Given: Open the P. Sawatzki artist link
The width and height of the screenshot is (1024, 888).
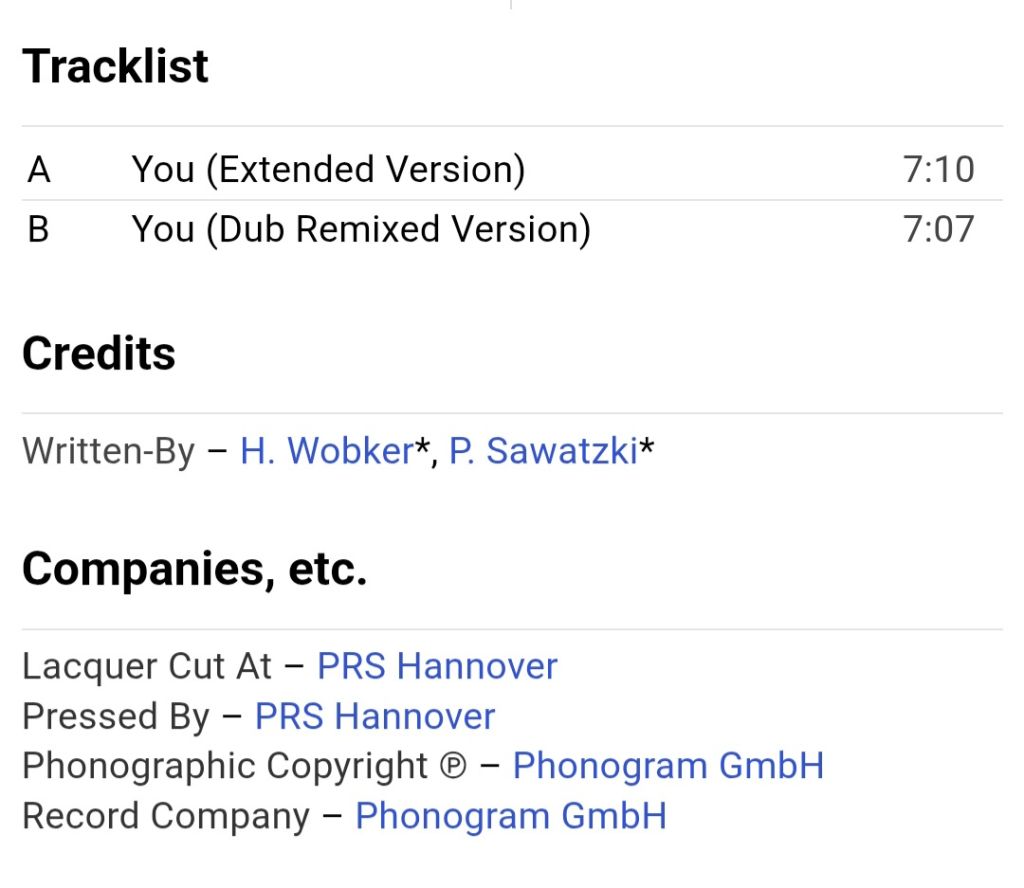Looking at the screenshot, I should point(543,451).
